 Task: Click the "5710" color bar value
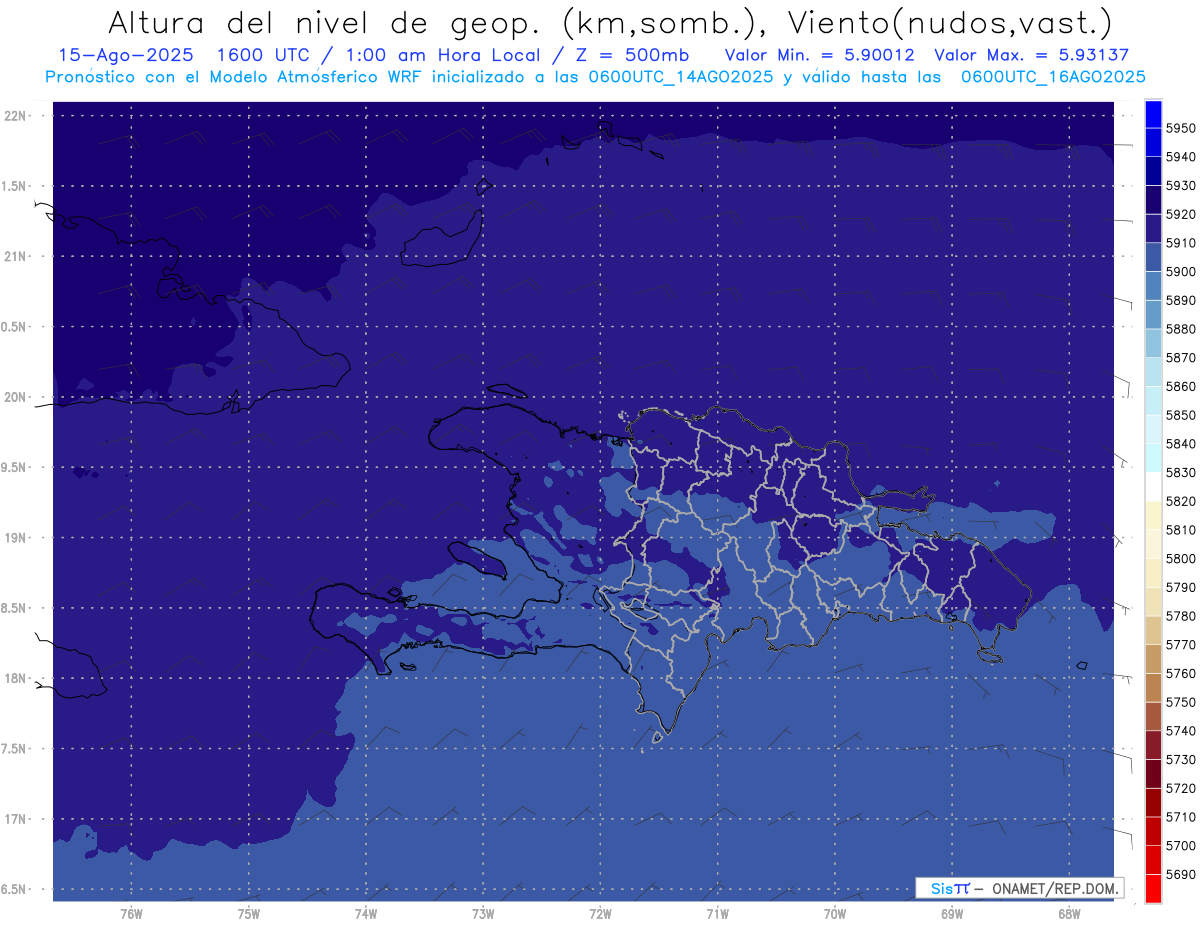1180,817
